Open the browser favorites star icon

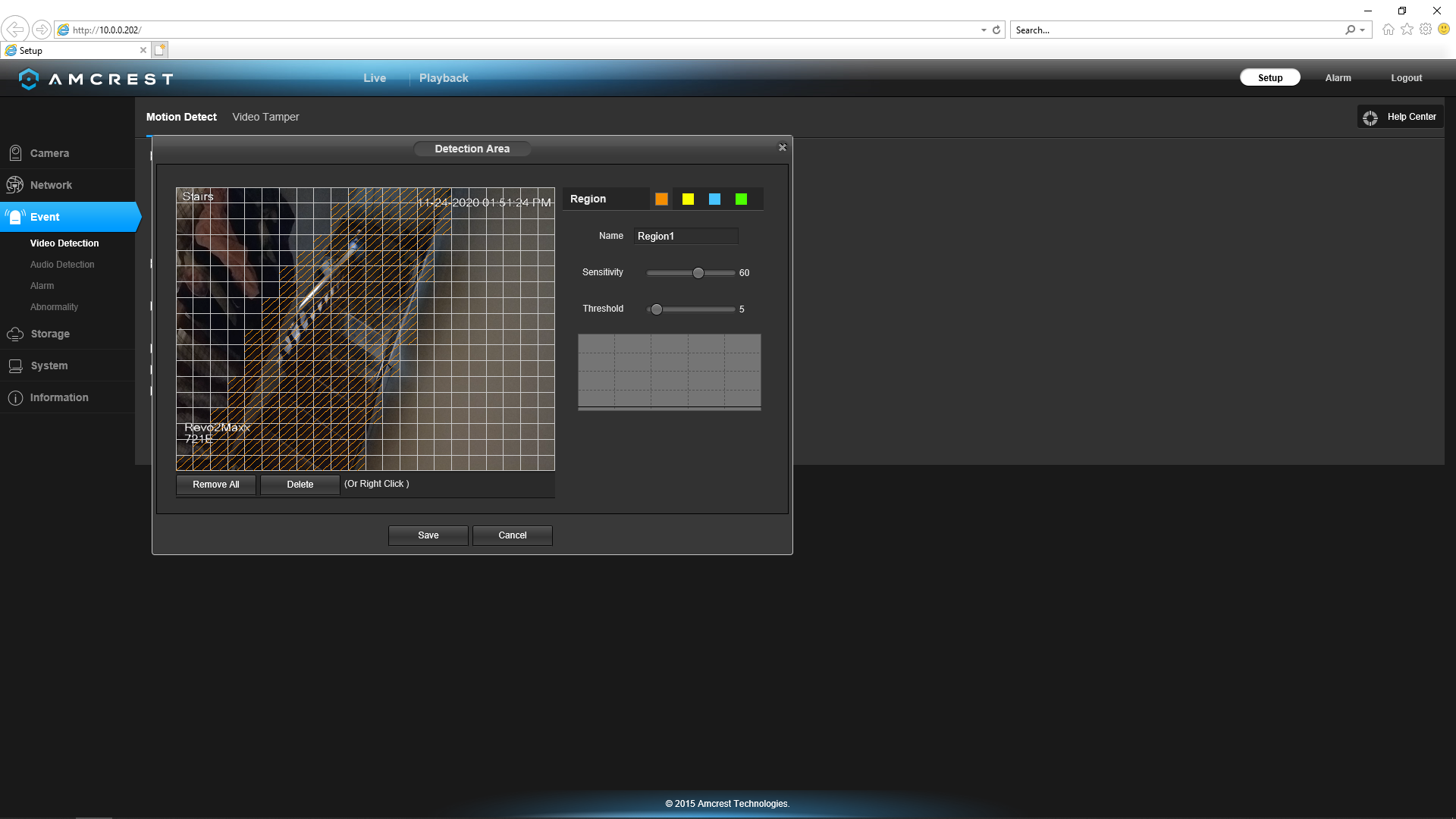click(1407, 30)
